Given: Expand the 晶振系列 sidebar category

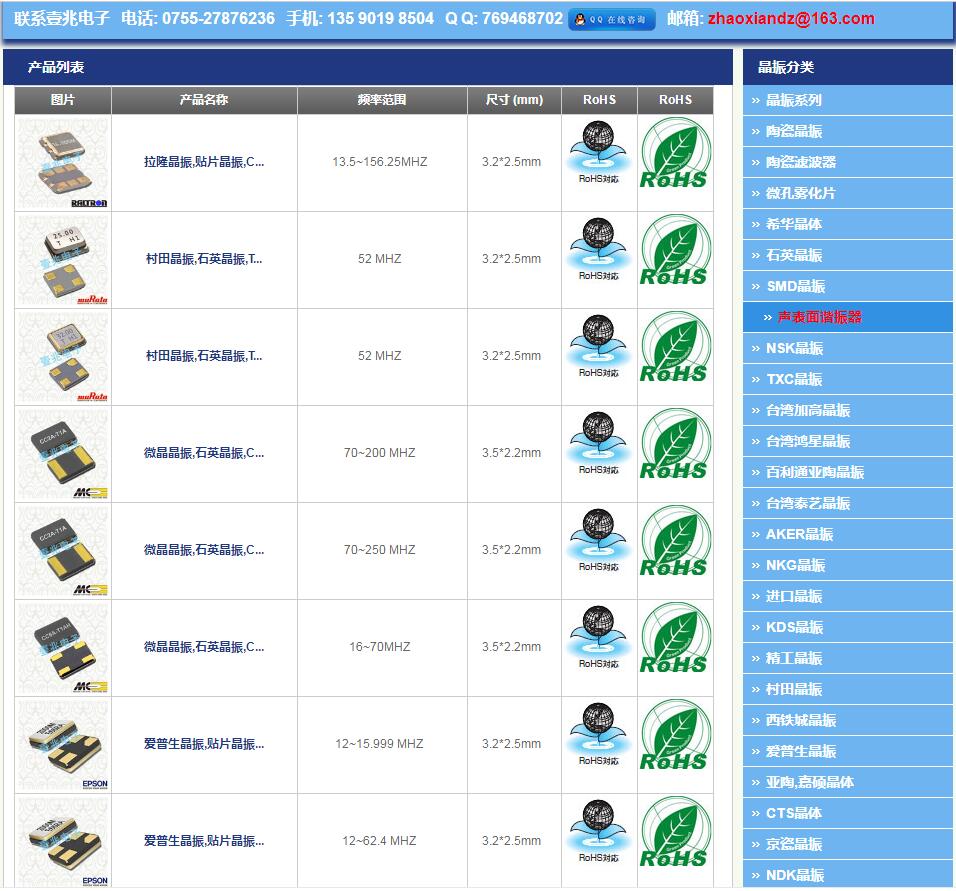Looking at the screenshot, I should (x=793, y=100).
